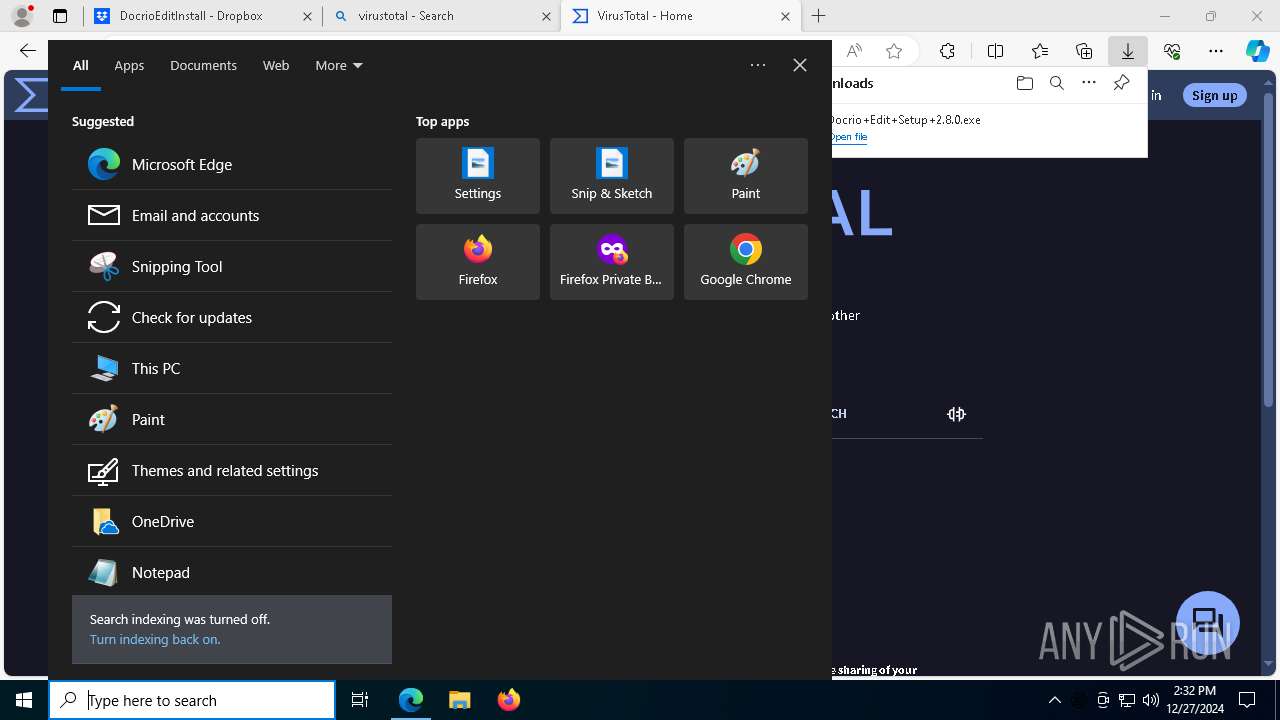This screenshot has height=720, width=1280.
Task: Toggle Edge split screen
Action: [x=995, y=51]
